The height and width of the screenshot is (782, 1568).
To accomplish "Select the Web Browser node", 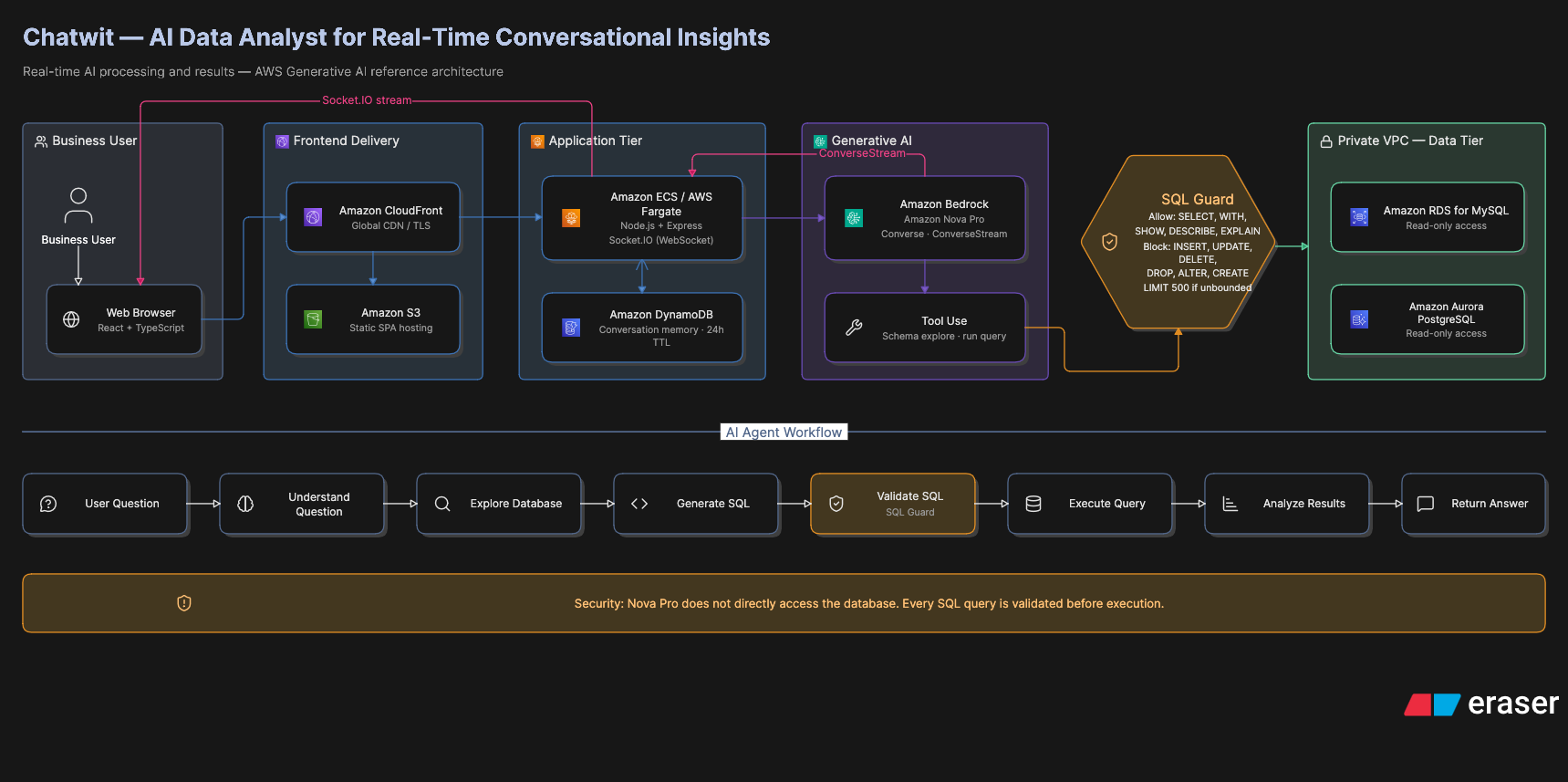I will pos(124,319).
